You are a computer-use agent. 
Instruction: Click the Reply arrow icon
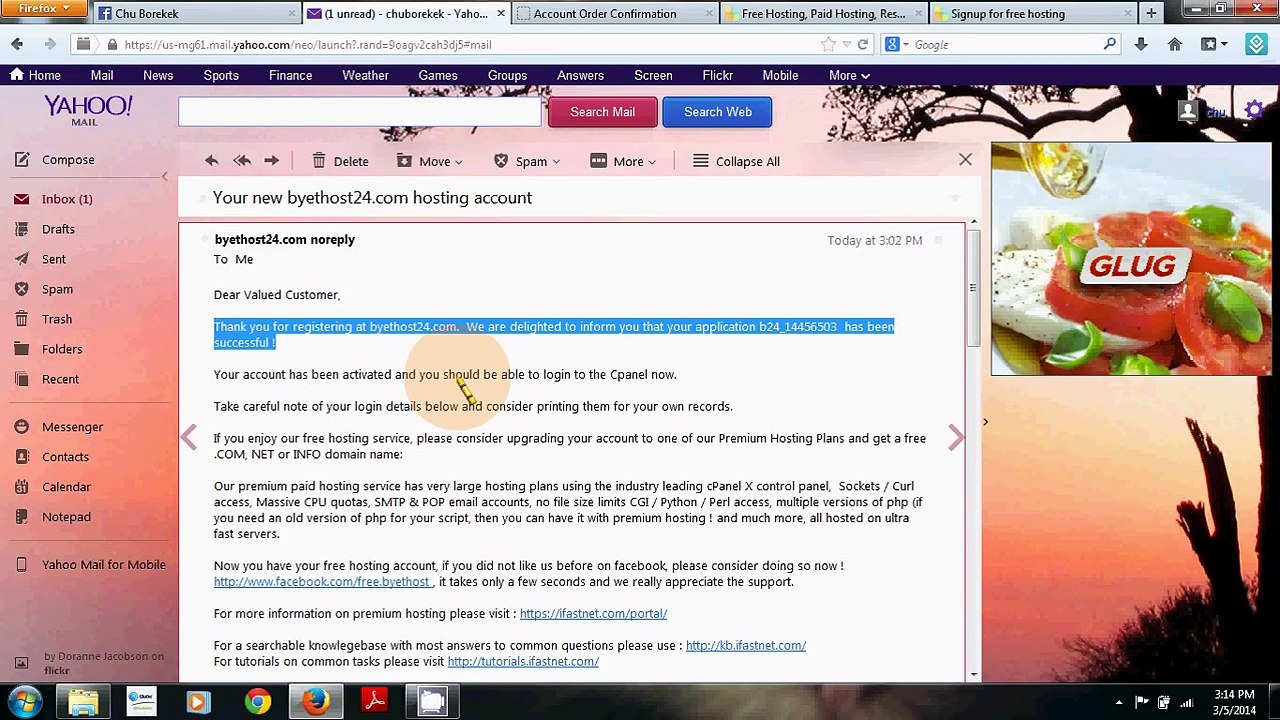(211, 161)
